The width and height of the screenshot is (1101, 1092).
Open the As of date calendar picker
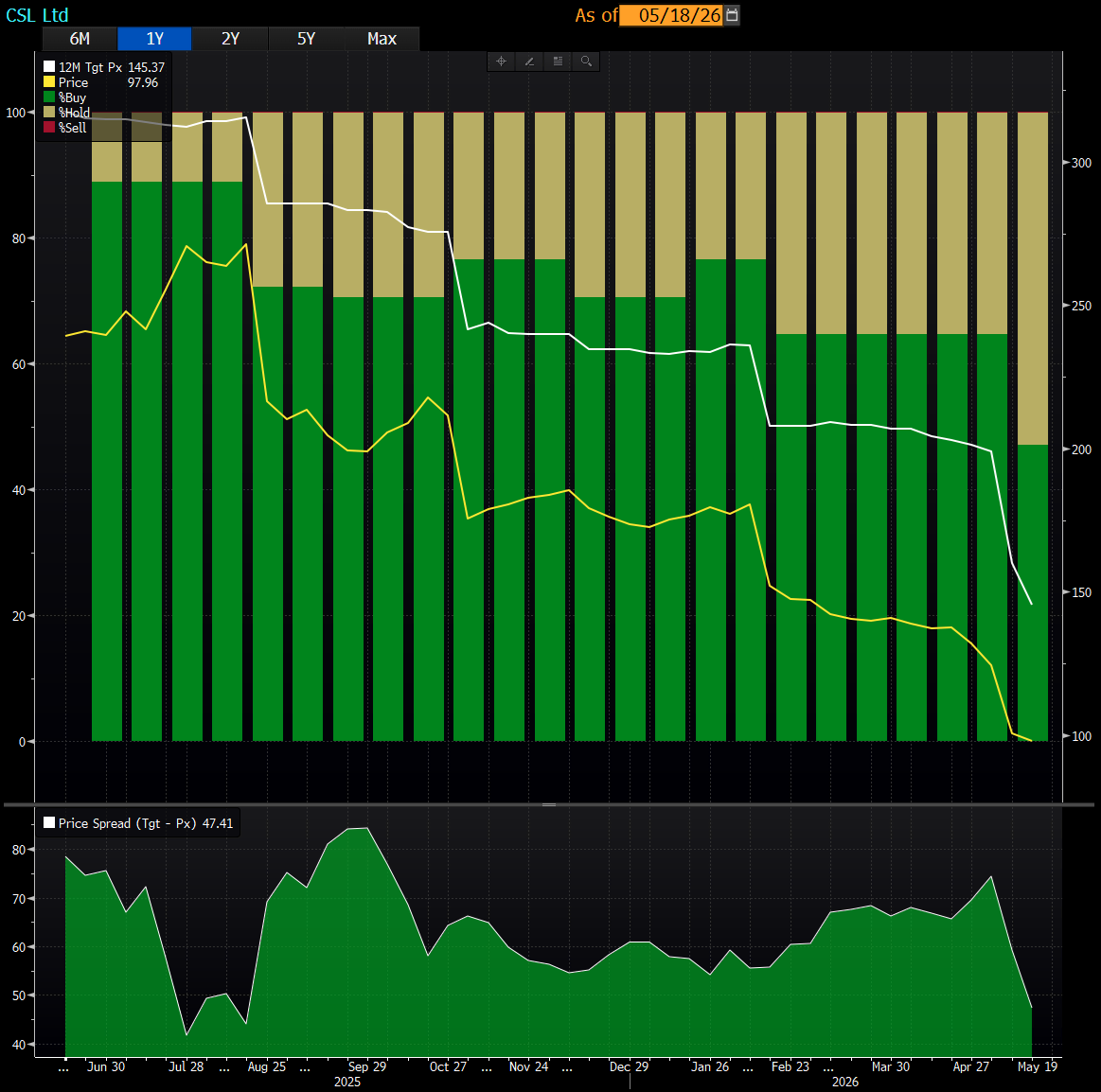tap(732, 15)
